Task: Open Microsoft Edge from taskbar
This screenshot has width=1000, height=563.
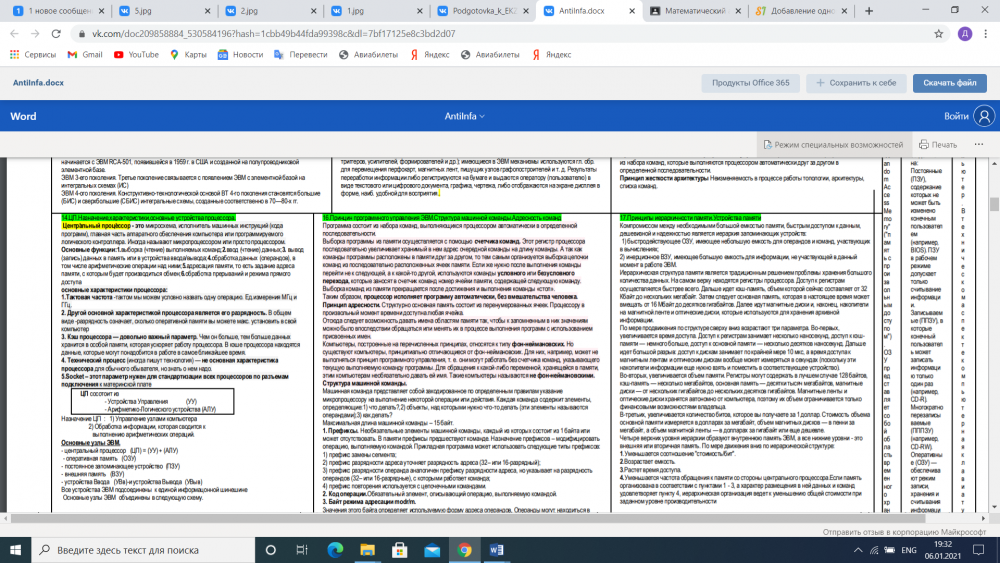Action: point(335,550)
